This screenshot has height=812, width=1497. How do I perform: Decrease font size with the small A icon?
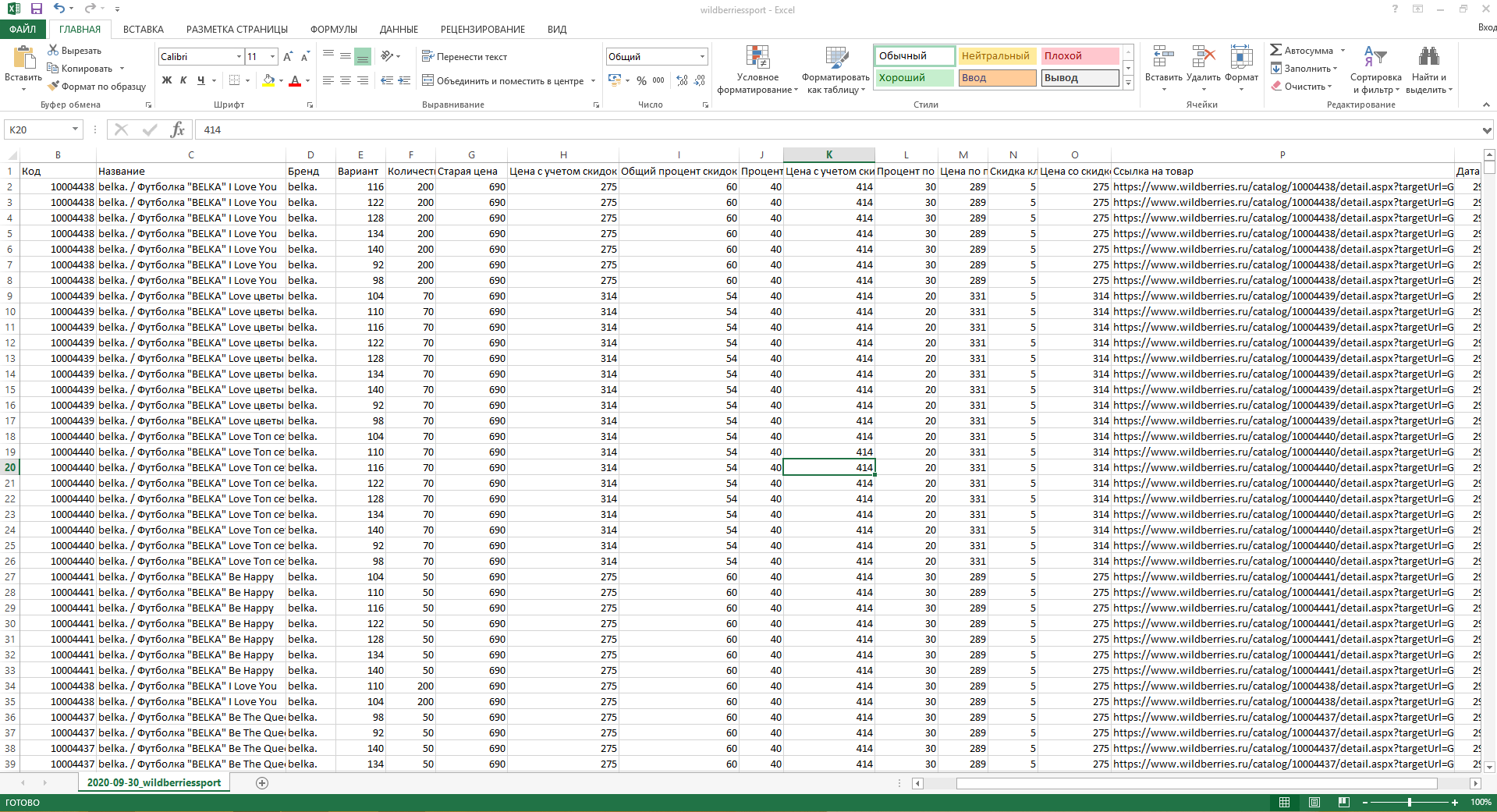pos(305,56)
